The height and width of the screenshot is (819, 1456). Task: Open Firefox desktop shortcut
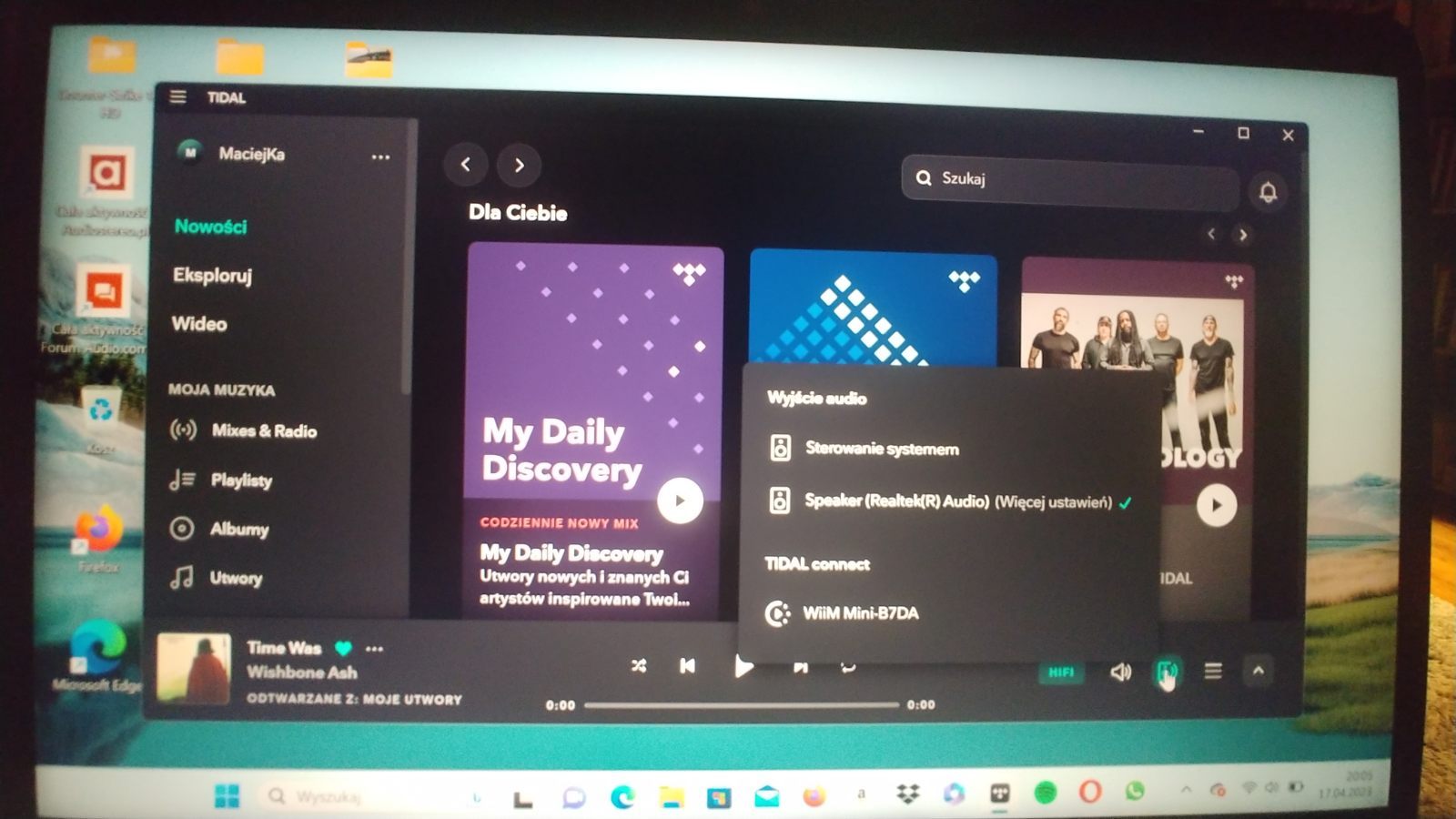[x=98, y=539]
